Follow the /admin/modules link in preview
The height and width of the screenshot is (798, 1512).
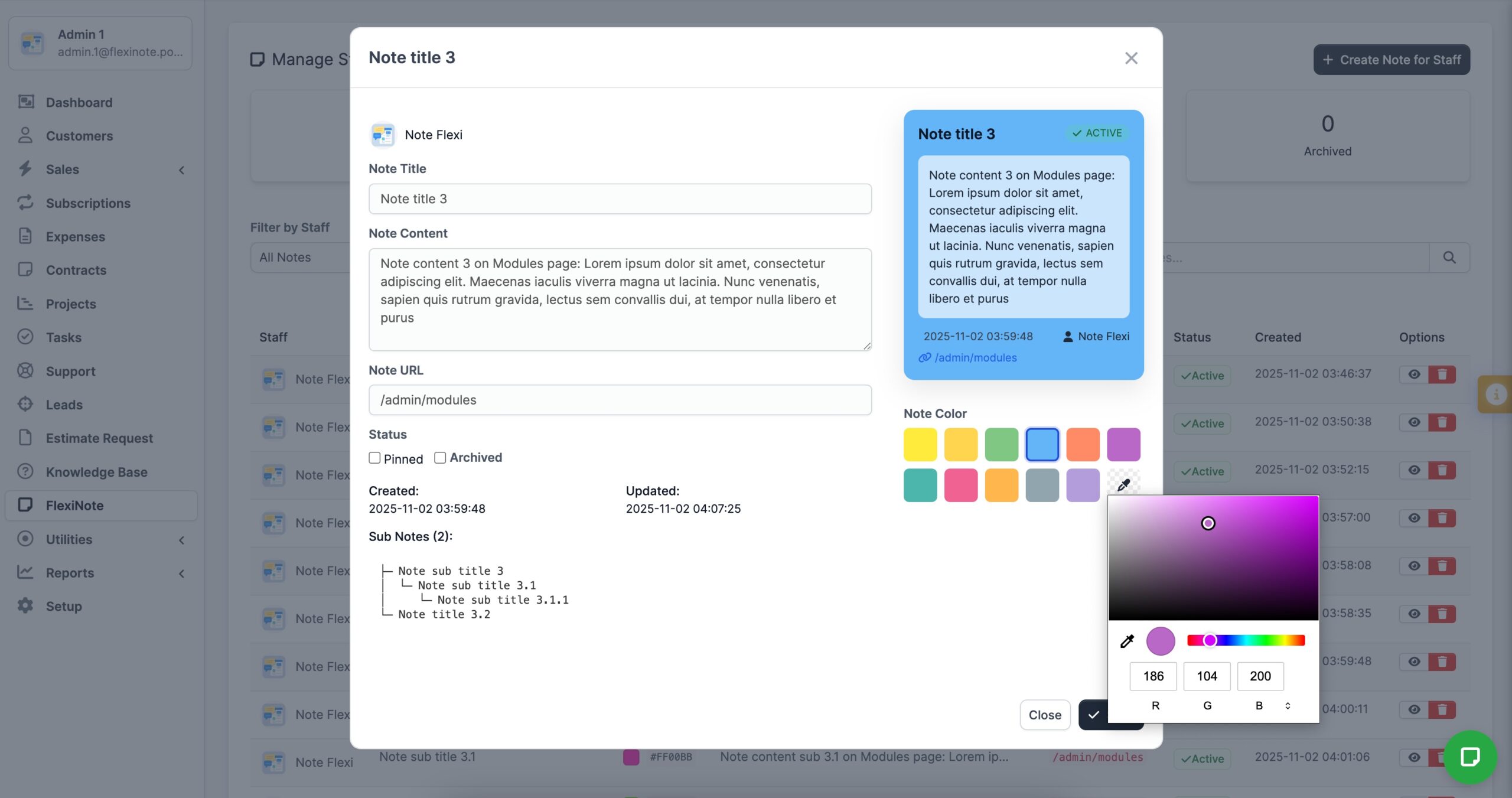pyautogui.click(x=975, y=358)
